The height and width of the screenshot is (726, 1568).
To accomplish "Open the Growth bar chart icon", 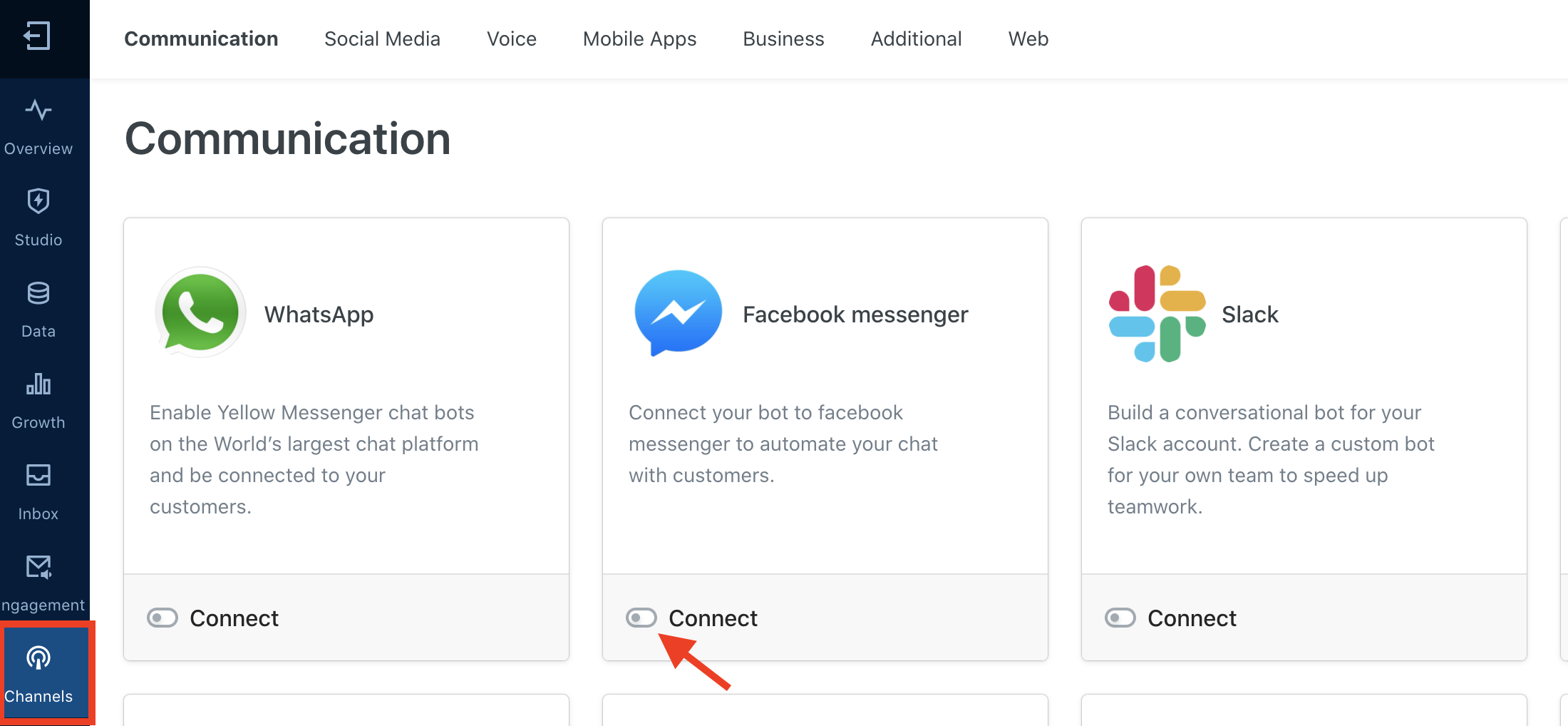I will pyautogui.click(x=38, y=384).
